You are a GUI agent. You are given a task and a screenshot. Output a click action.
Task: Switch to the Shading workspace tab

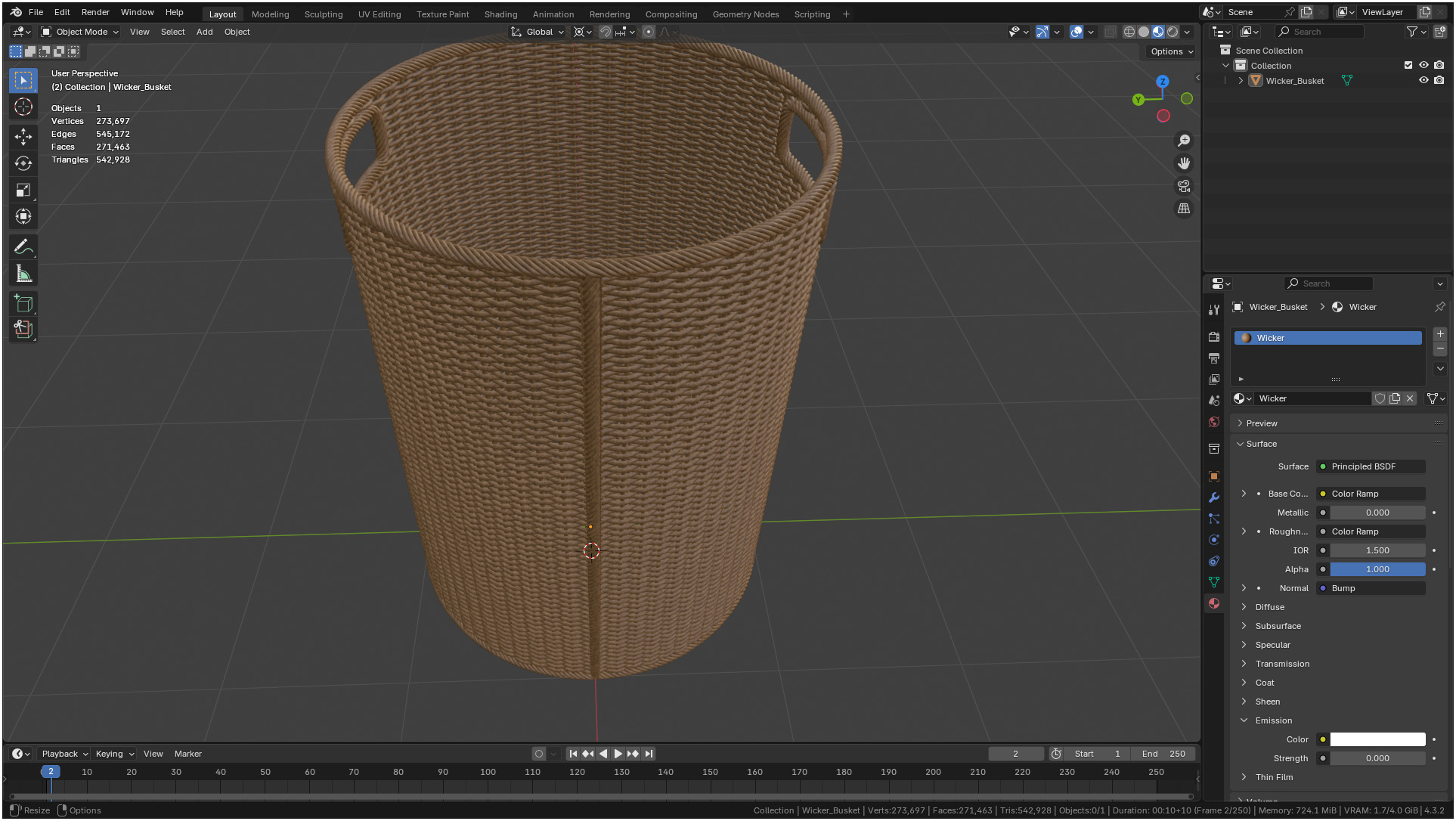click(x=500, y=14)
